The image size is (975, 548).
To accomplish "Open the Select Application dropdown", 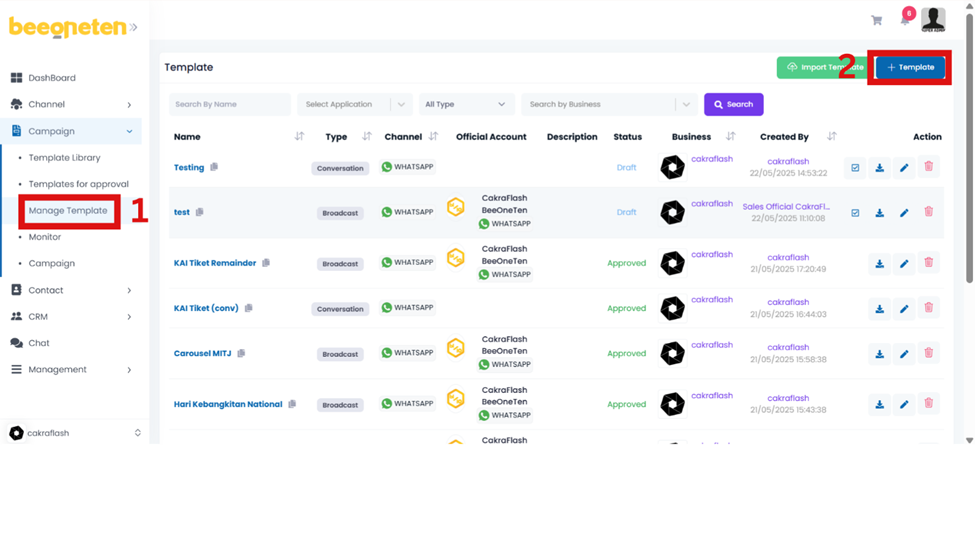I will (x=355, y=104).
